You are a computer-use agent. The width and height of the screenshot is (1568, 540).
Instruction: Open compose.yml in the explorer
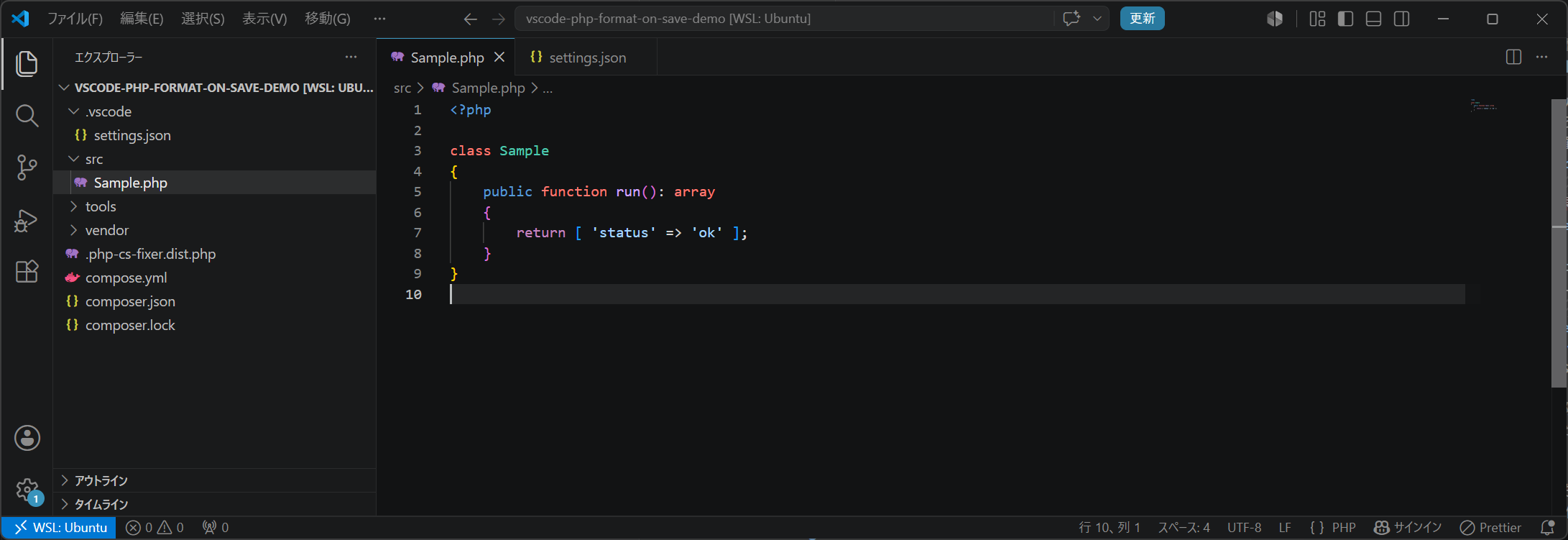coord(215,278)
